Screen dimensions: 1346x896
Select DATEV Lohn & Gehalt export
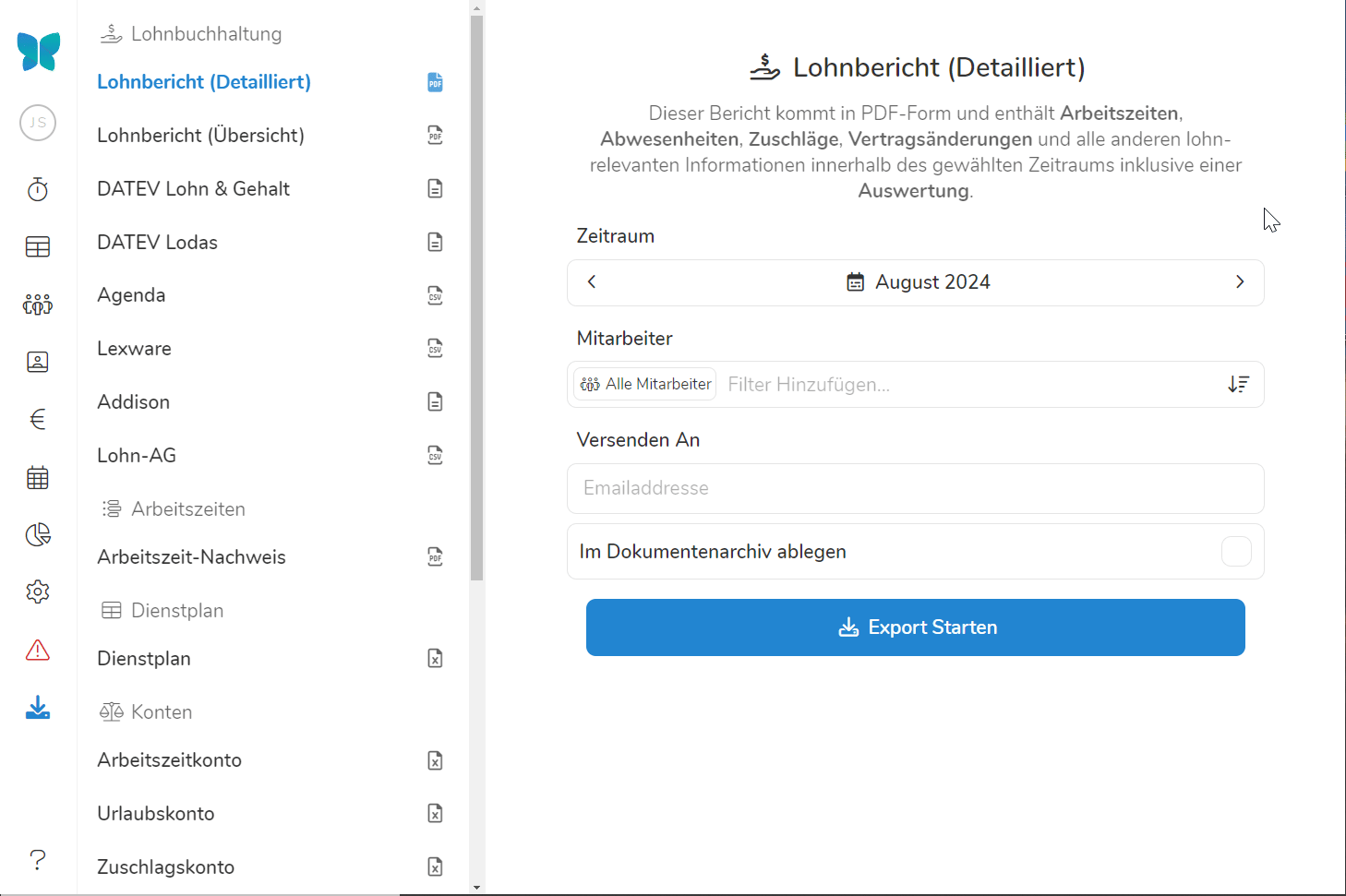pyautogui.click(x=194, y=189)
